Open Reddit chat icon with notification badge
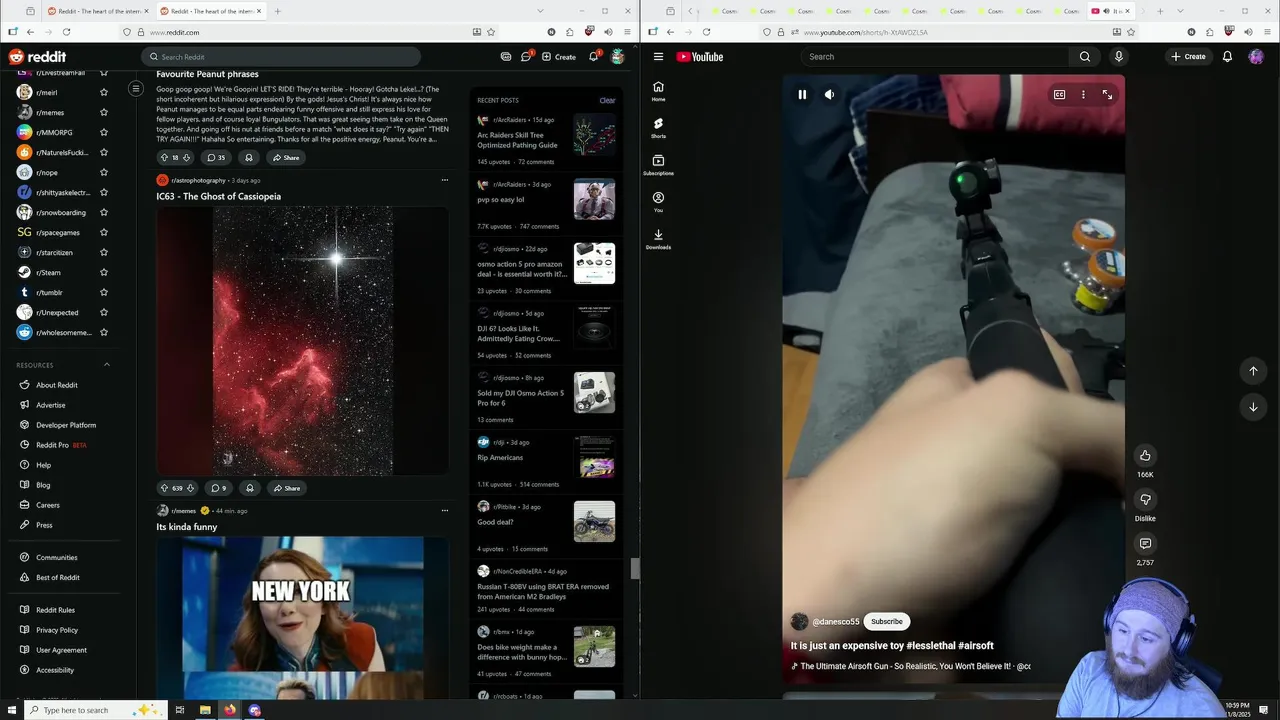This screenshot has height=720, width=1280. pyautogui.click(x=526, y=57)
